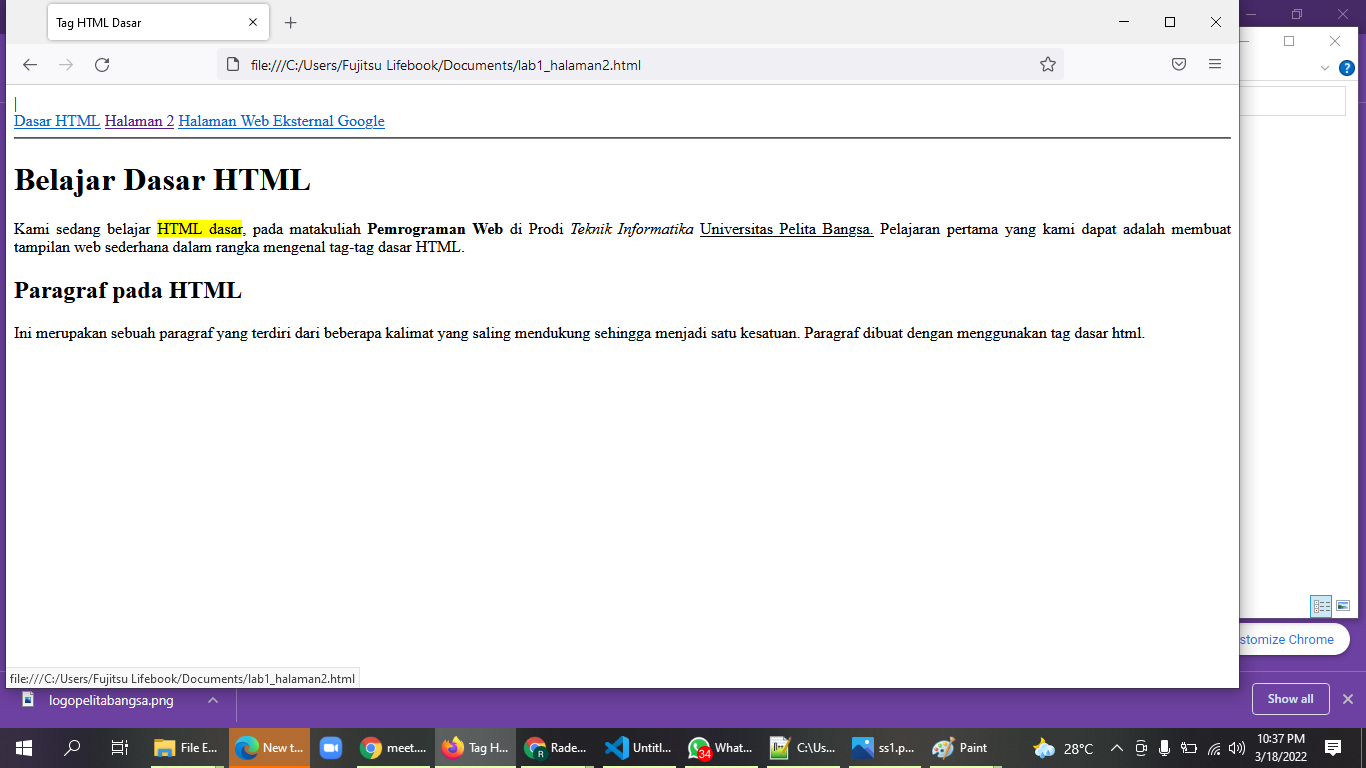Show hidden system tray icons

click(x=1117, y=747)
